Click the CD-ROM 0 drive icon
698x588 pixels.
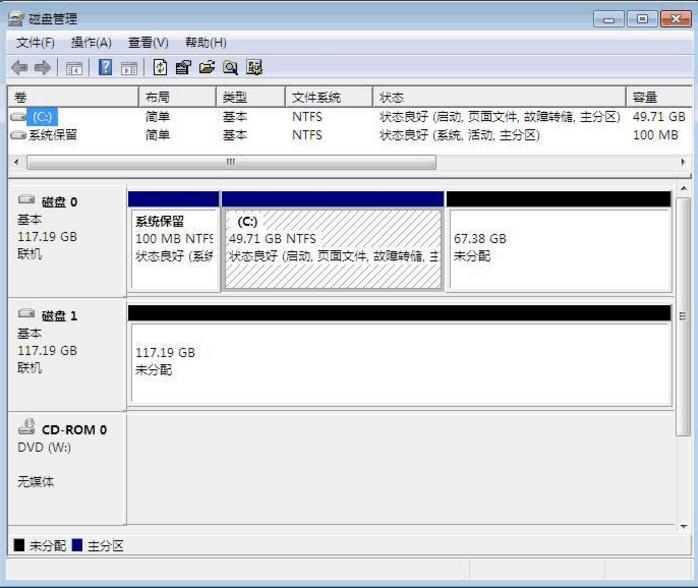(x=27, y=426)
